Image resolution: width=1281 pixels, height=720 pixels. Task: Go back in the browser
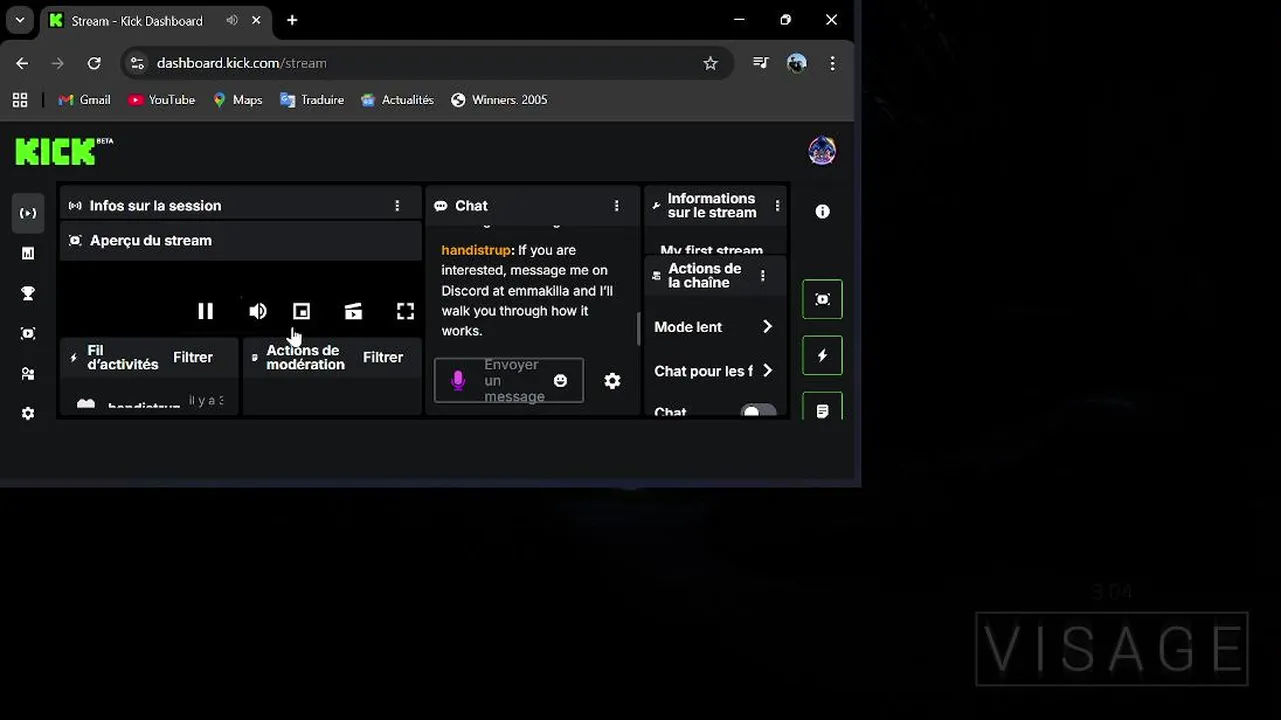[x=22, y=63]
